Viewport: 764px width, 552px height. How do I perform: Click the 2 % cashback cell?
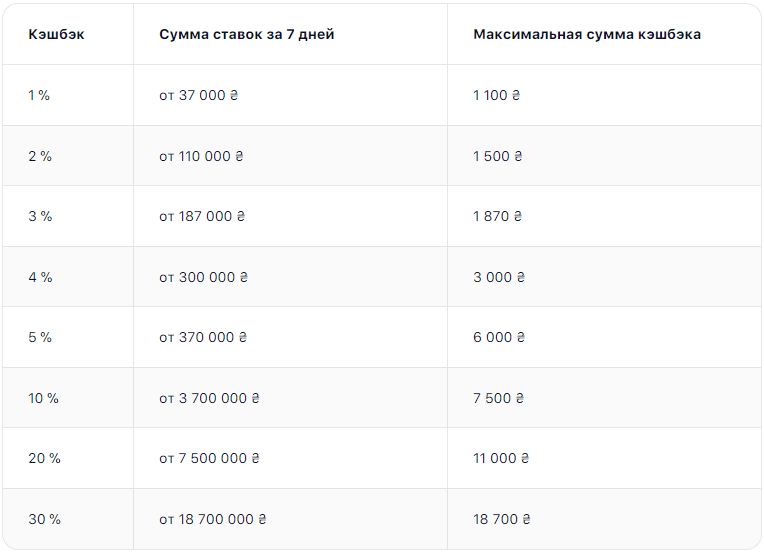tap(39, 156)
